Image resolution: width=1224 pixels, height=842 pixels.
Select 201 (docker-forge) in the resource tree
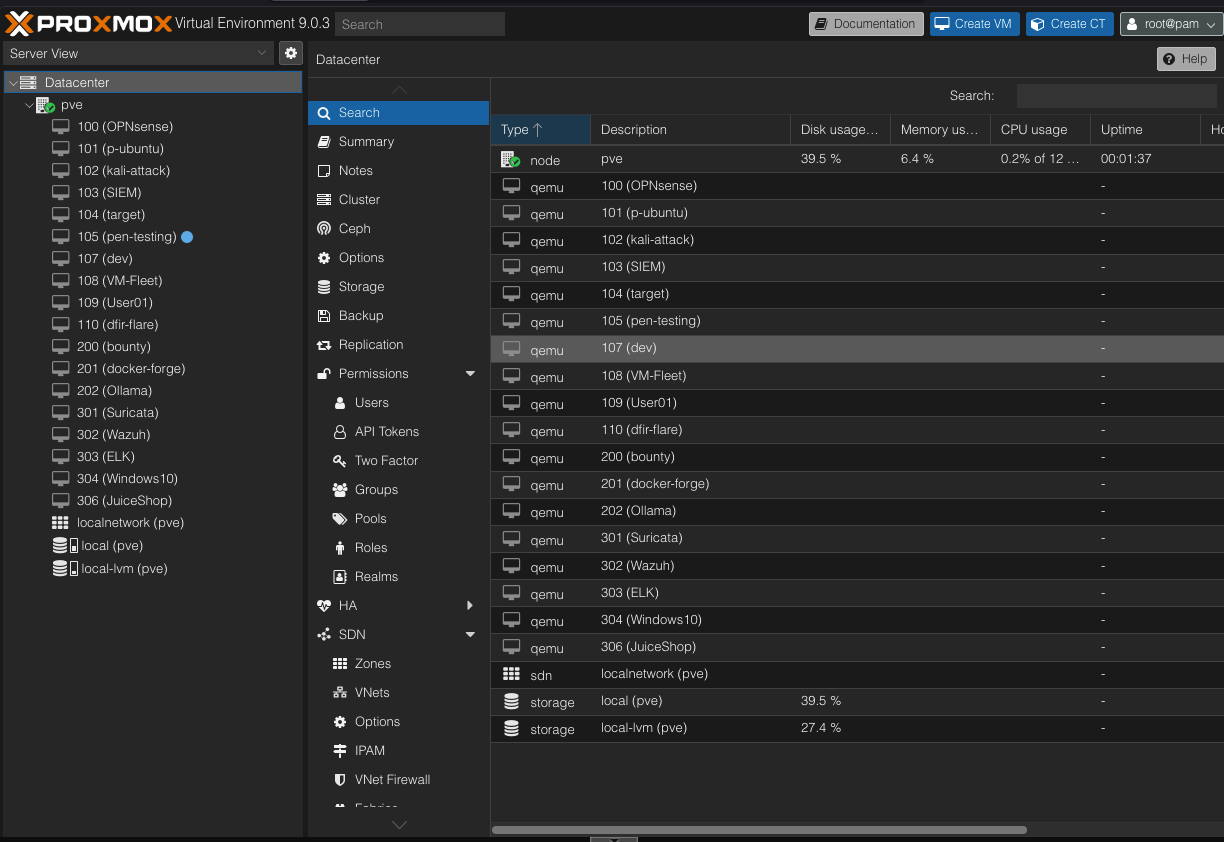tap(131, 369)
